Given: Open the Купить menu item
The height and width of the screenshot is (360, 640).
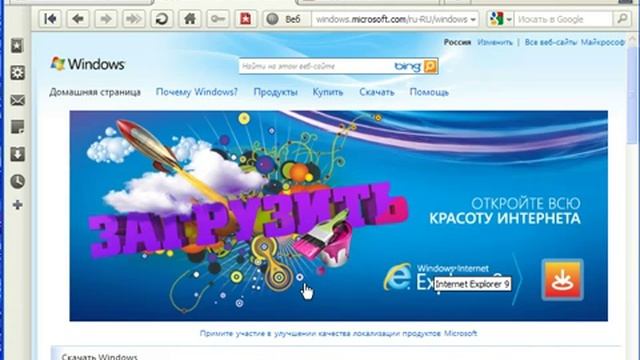Looking at the screenshot, I should pyautogui.click(x=328, y=92).
